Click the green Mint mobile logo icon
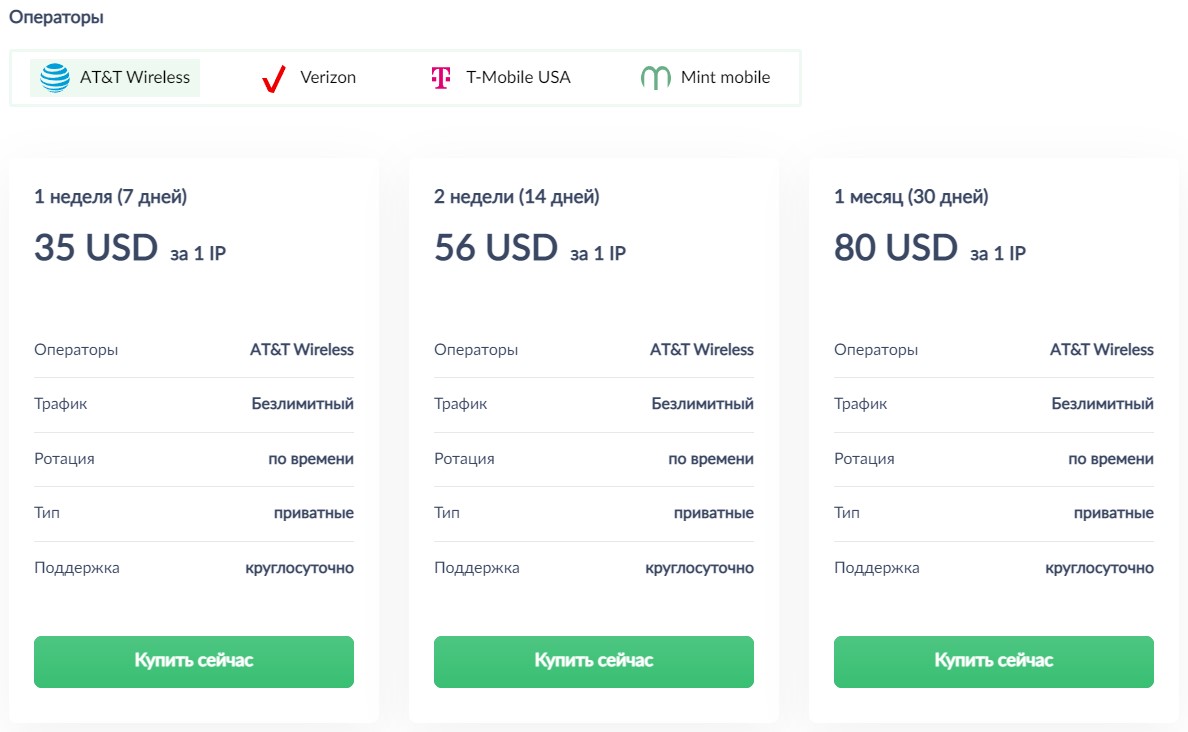 point(655,78)
